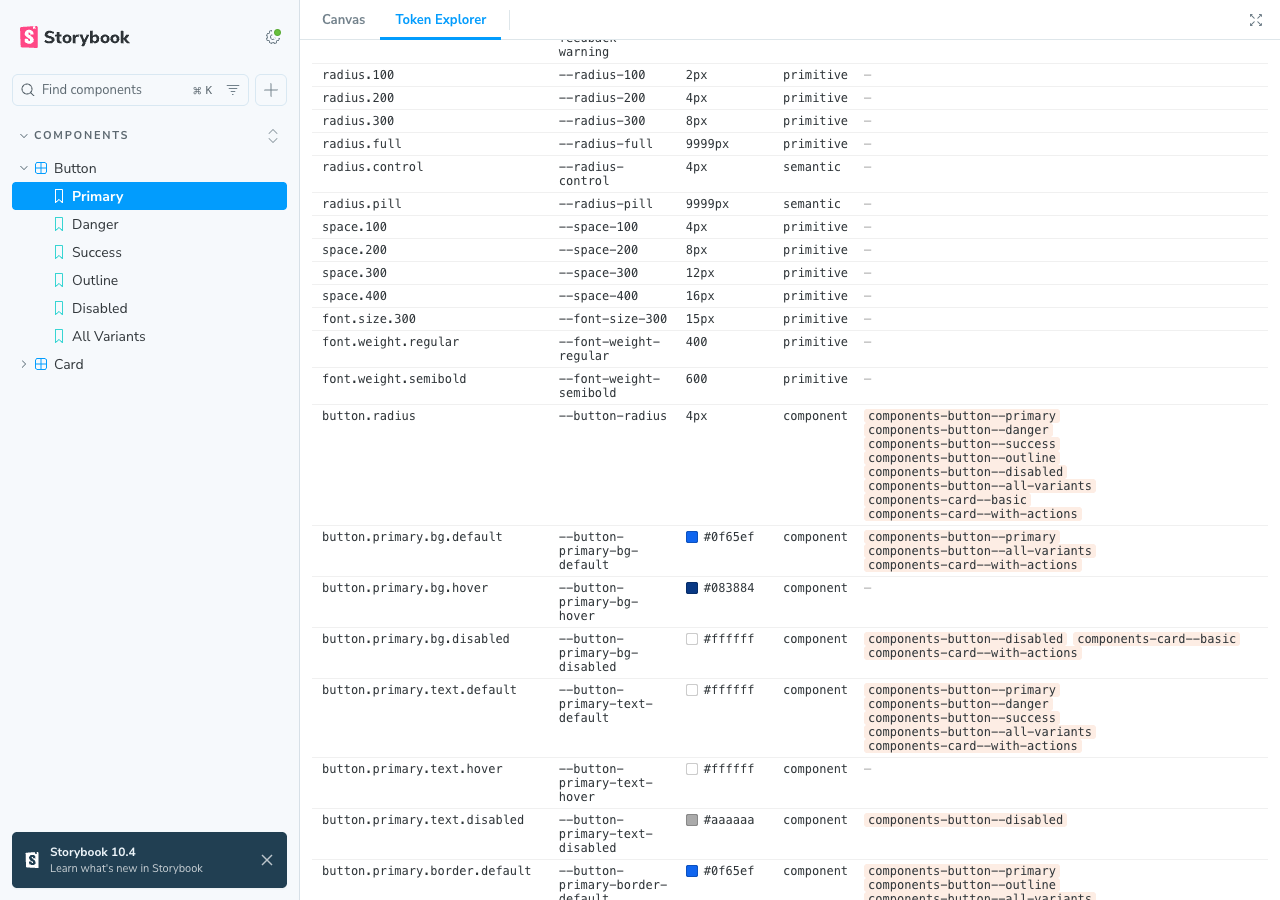
Task: Click the COMPONENTS section heading
Action: (81, 135)
